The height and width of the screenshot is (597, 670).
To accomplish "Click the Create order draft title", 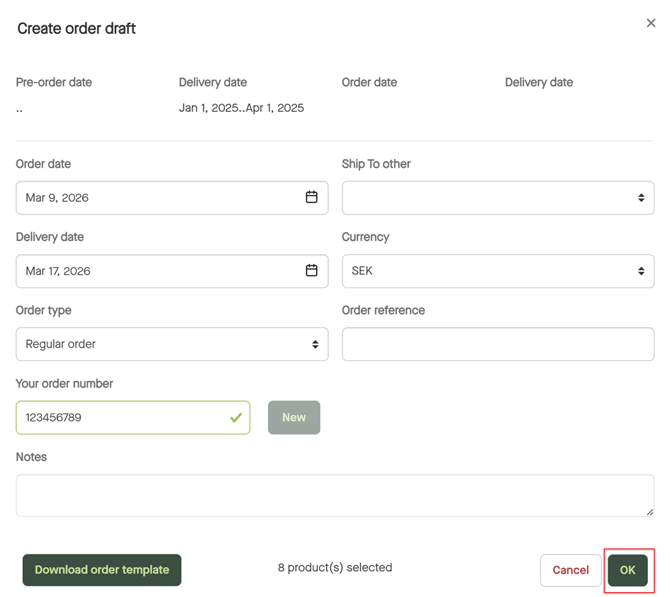I will point(77,29).
